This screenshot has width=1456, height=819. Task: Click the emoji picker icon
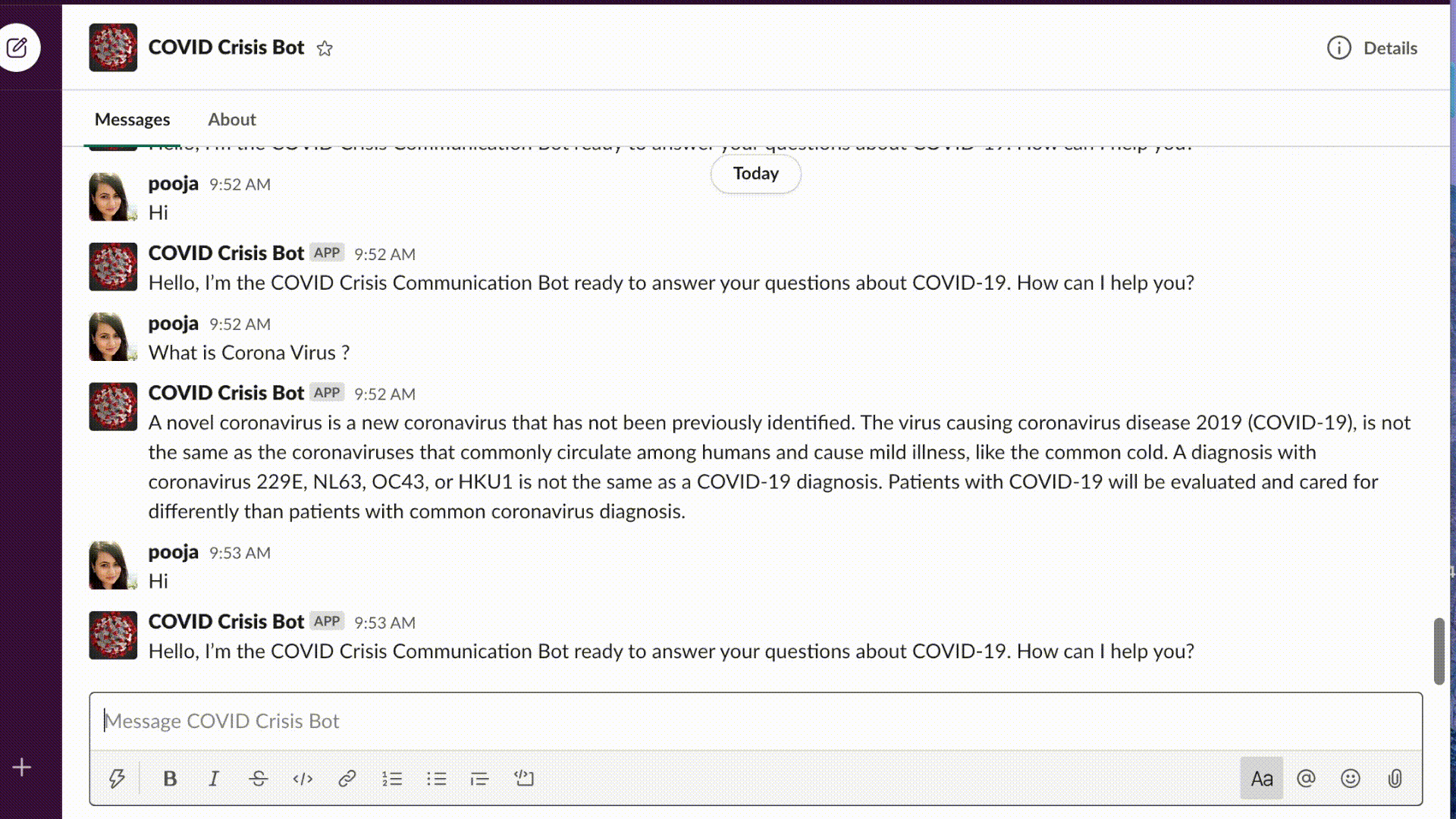coord(1350,778)
